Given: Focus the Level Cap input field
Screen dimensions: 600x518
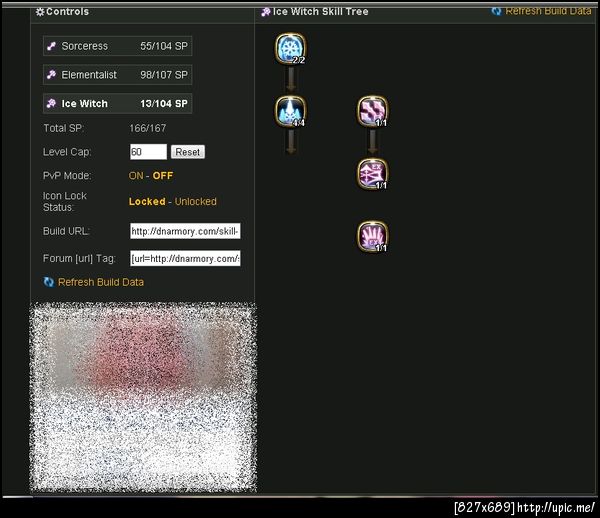Looking at the screenshot, I should 148,152.
